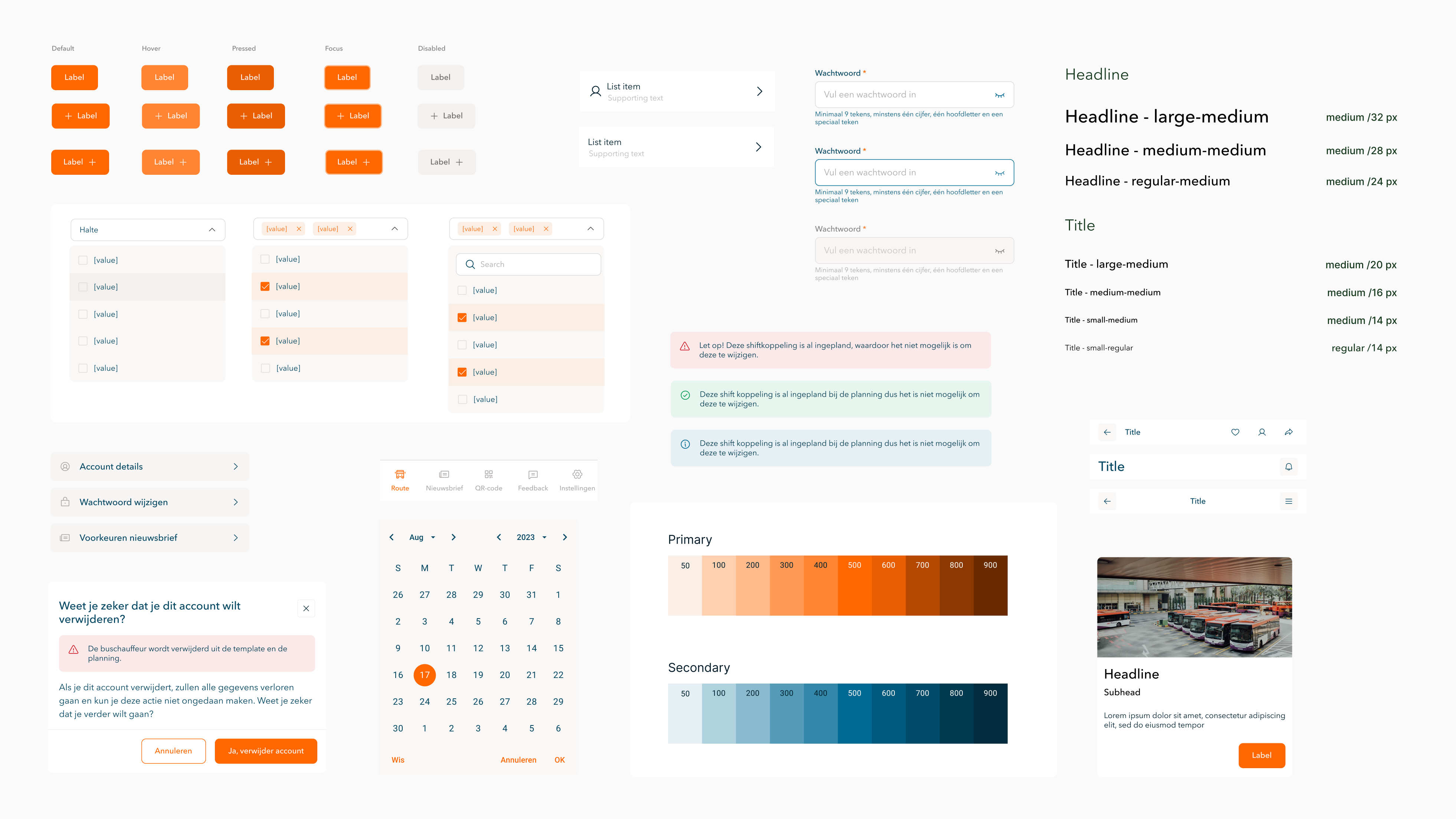Open the hamburger menu icon beside Title
The image size is (1456, 819).
(x=1289, y=501)
